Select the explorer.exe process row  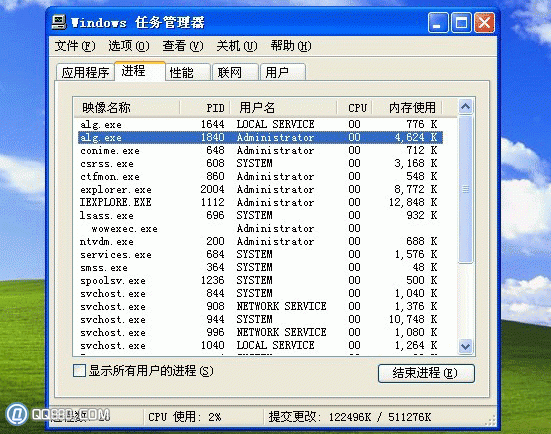(260, 189)
